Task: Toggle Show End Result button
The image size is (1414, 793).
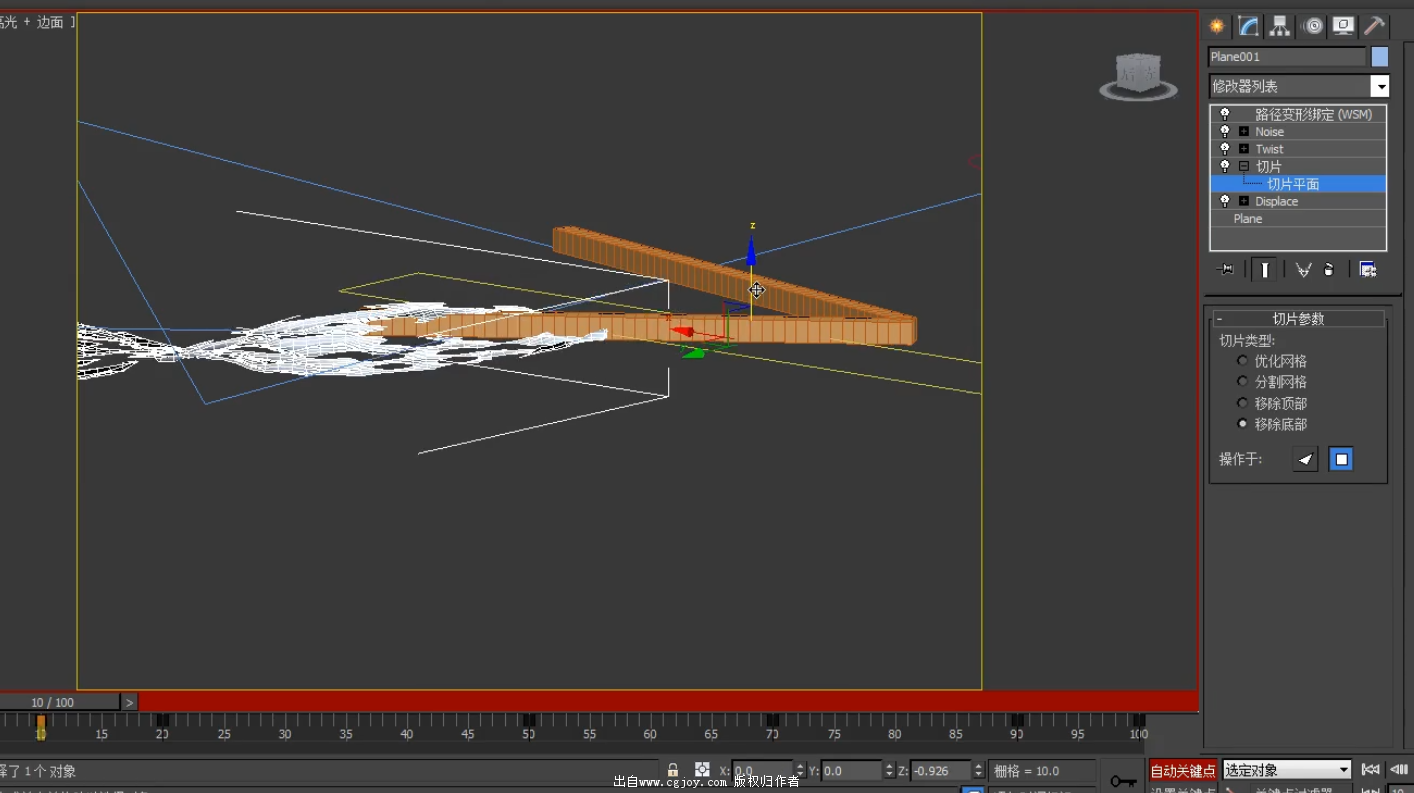Action: pyautogui.click(x=1265, y=269)
